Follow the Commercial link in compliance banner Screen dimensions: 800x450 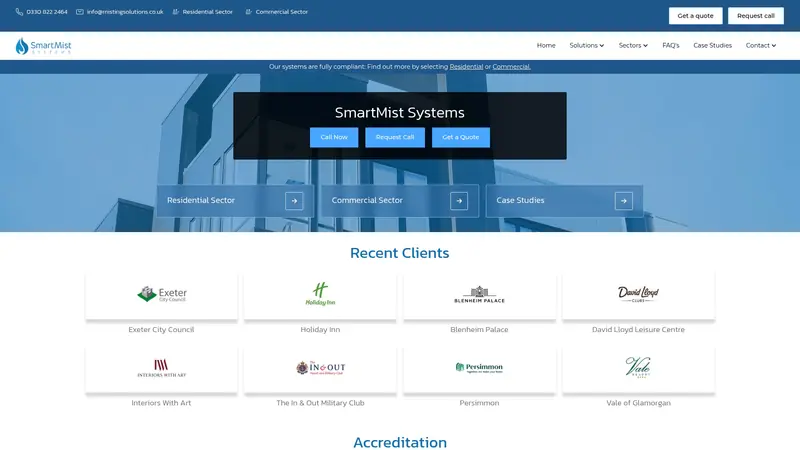click(511, 67)
